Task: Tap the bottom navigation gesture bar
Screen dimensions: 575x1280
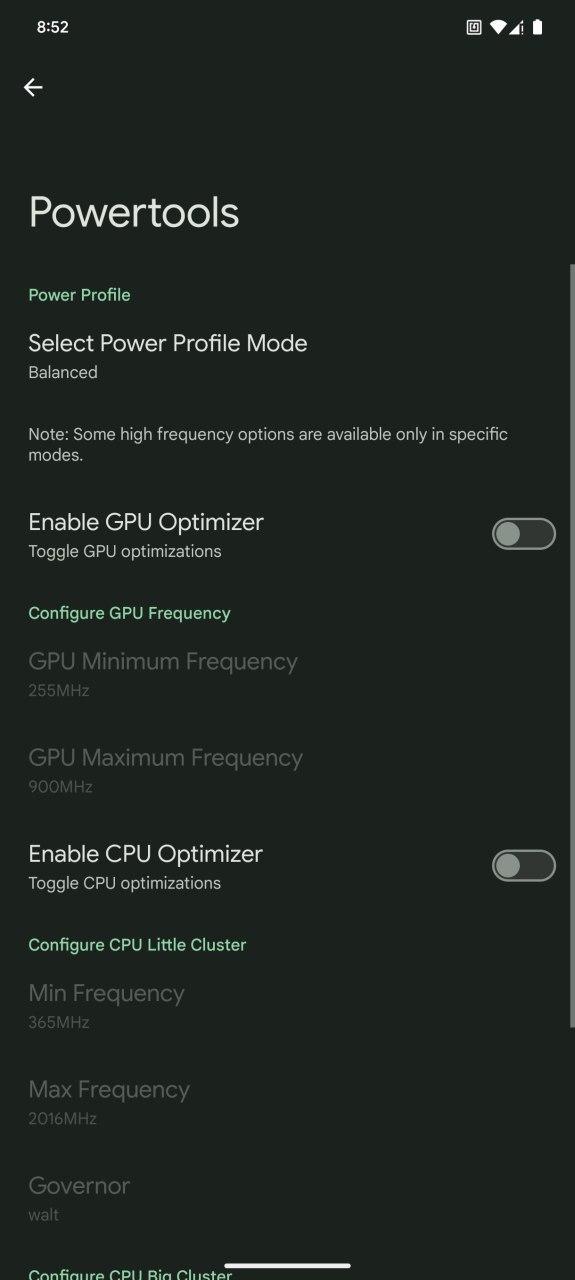Action: coord(288,1266)
